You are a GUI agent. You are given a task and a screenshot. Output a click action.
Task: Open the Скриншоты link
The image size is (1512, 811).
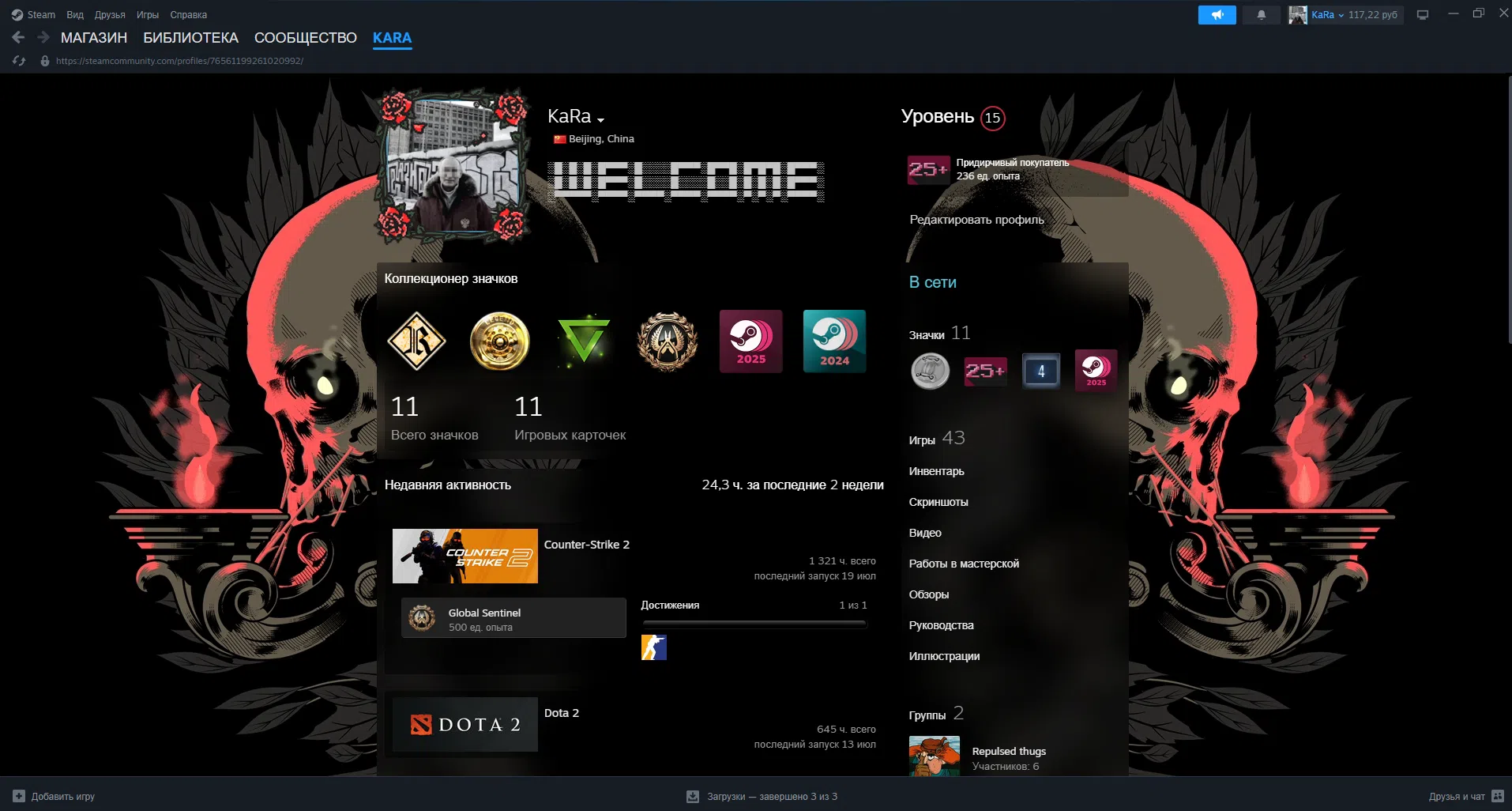pyautogui.click(x=938, y=502)
